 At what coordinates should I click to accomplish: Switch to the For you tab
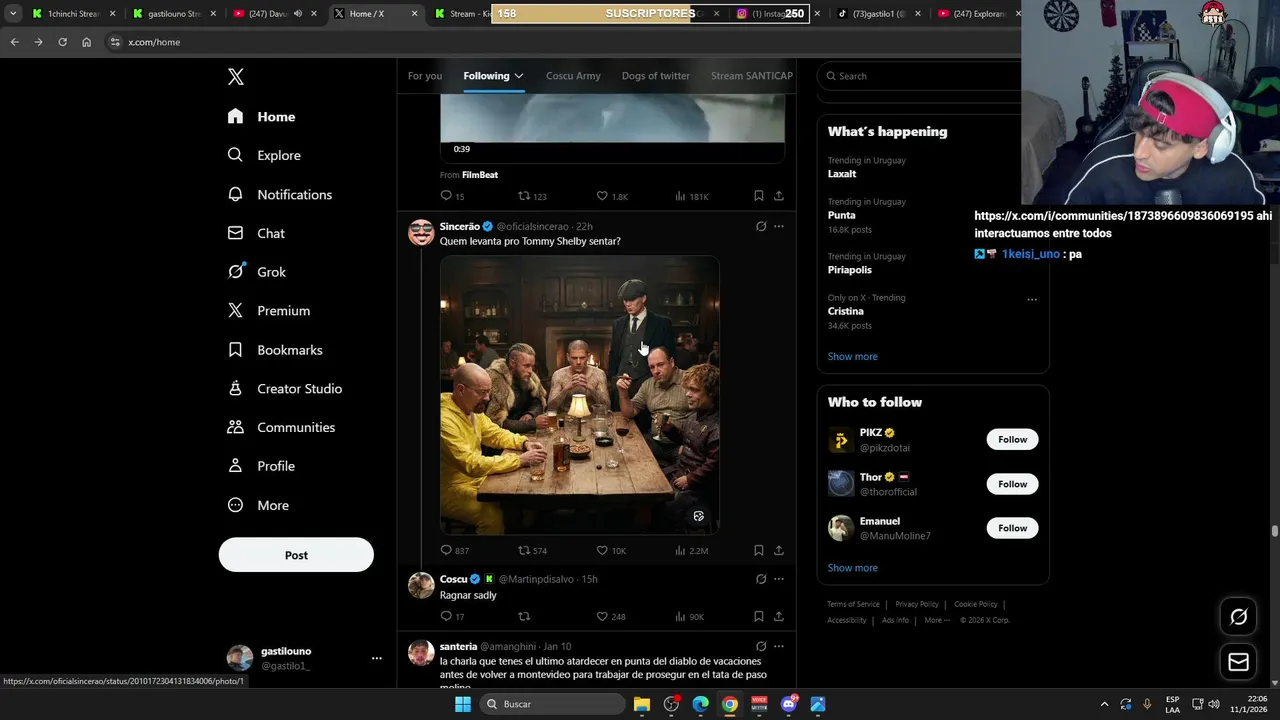[425, 76]
